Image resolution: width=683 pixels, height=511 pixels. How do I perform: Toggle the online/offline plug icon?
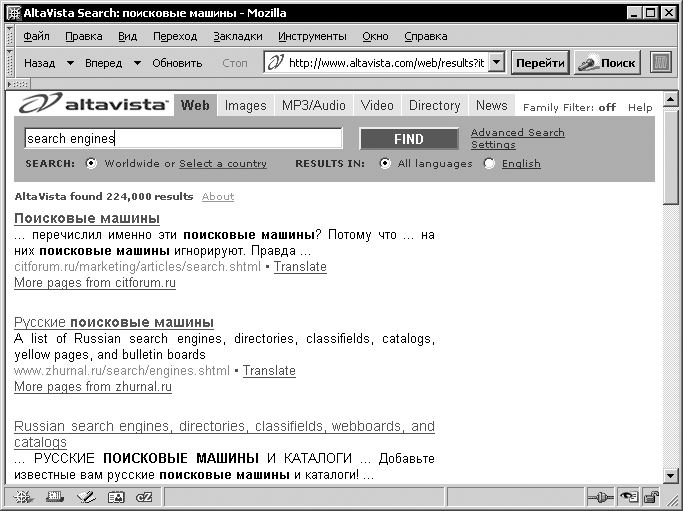[x=600, y=497]
